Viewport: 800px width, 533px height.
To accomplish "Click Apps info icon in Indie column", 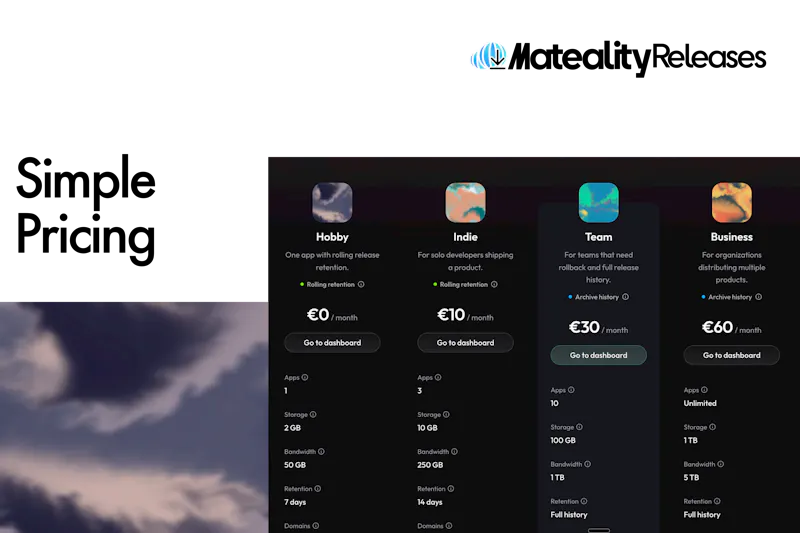I will click(x=438, y=377).
